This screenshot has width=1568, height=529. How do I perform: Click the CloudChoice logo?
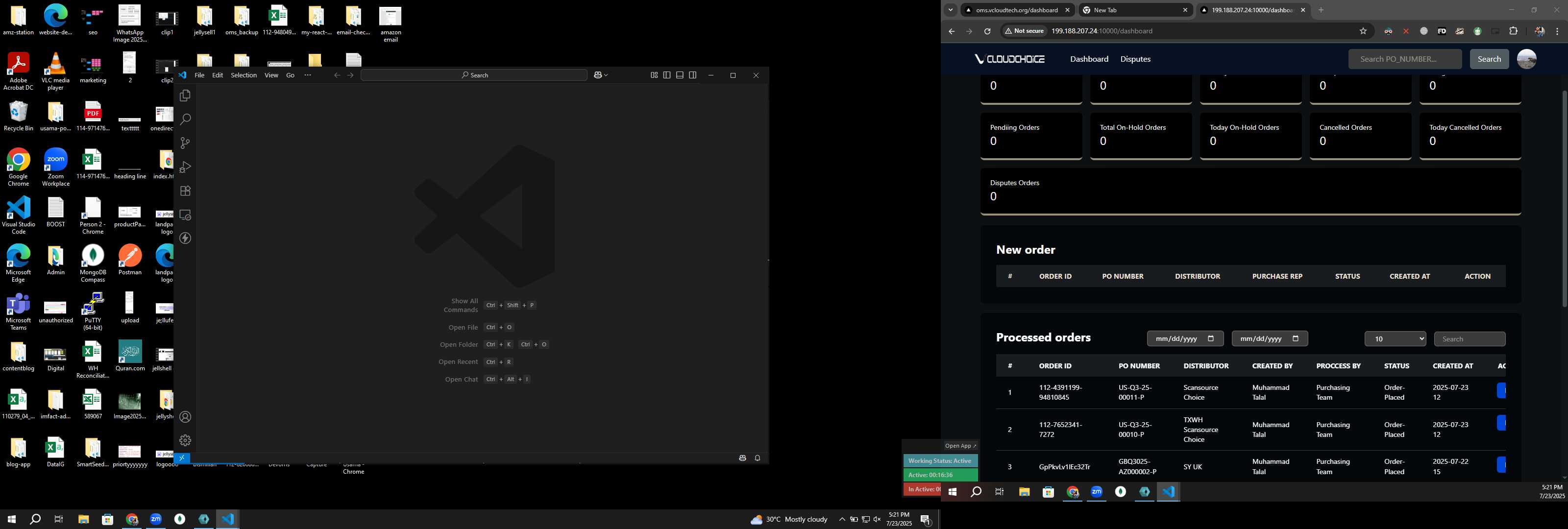coord(1009,59)
